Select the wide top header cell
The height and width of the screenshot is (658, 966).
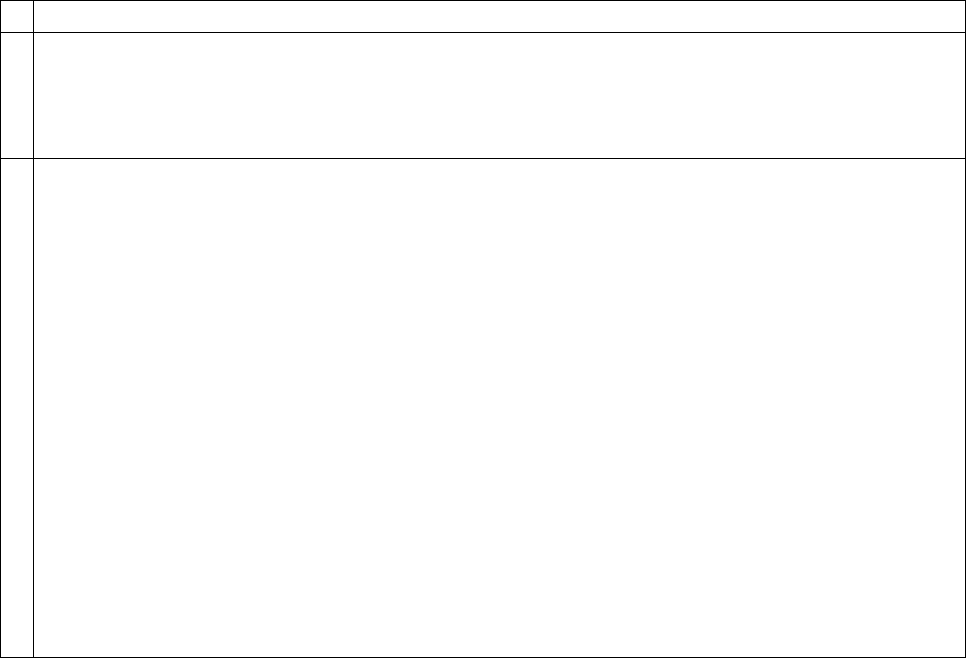(499, 16)
